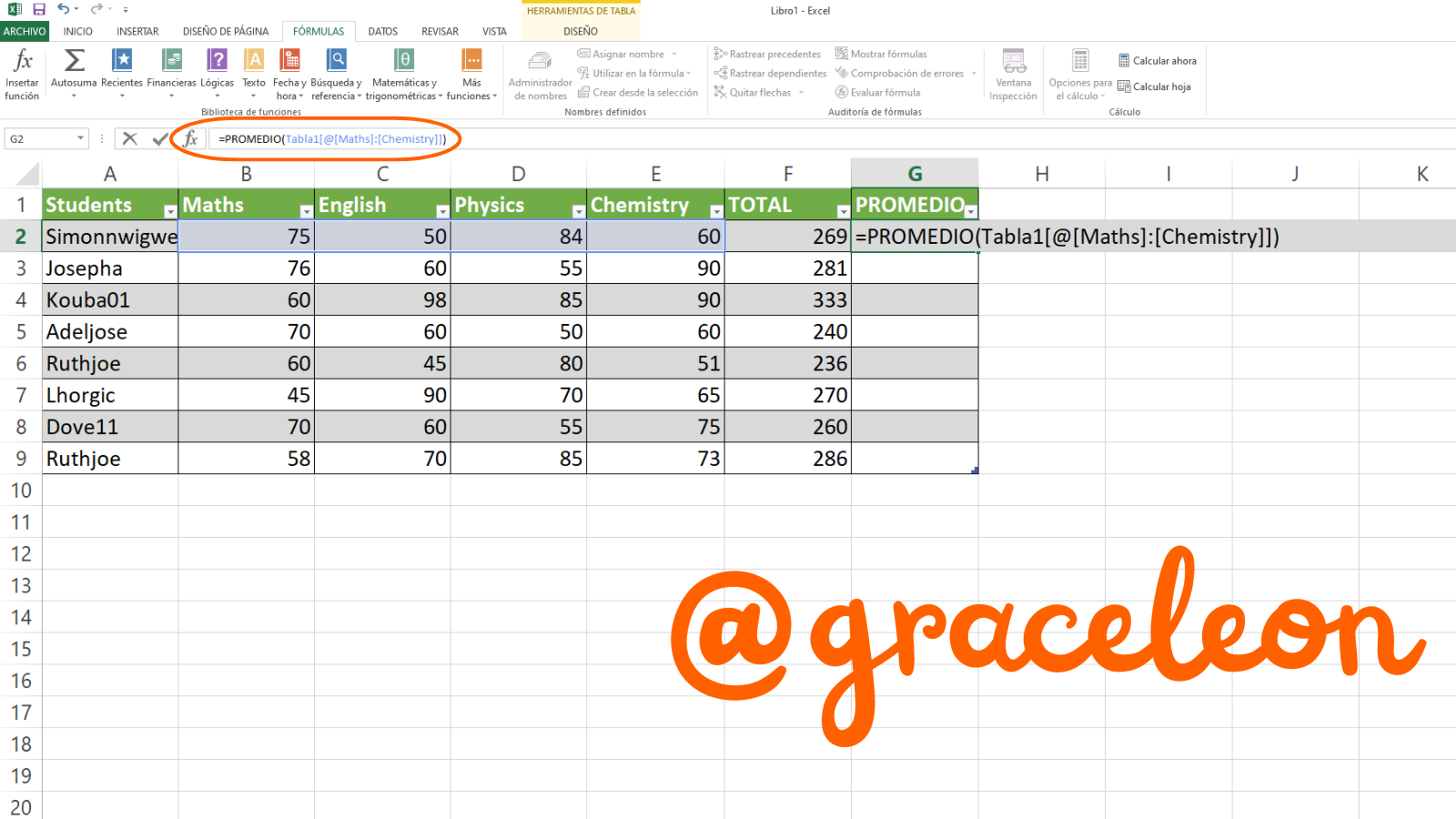Click Calcular ahora
This screenshot has width=1456, height=819.
[x=1158, y=61]
